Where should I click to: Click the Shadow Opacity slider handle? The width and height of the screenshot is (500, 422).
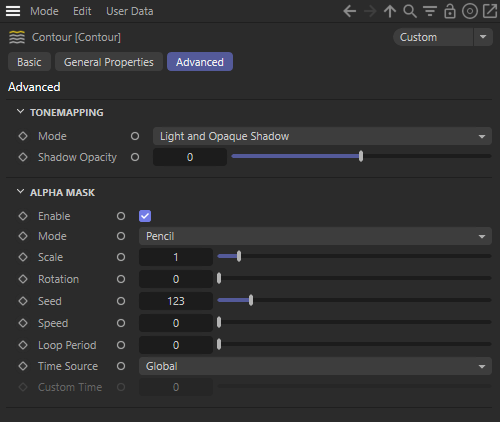(361, 156)
